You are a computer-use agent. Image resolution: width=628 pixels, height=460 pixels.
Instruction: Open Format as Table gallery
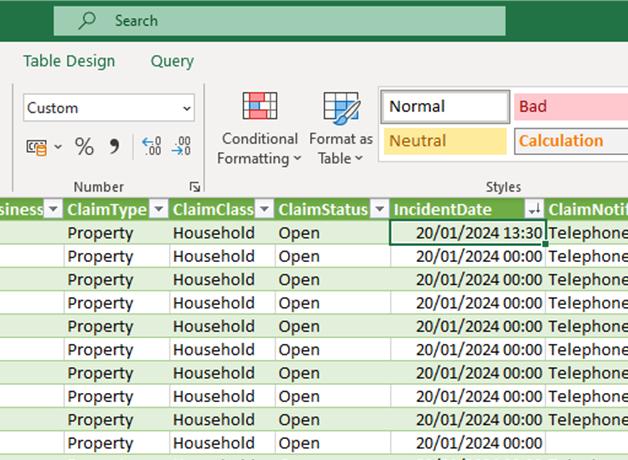tap(341, 129)
